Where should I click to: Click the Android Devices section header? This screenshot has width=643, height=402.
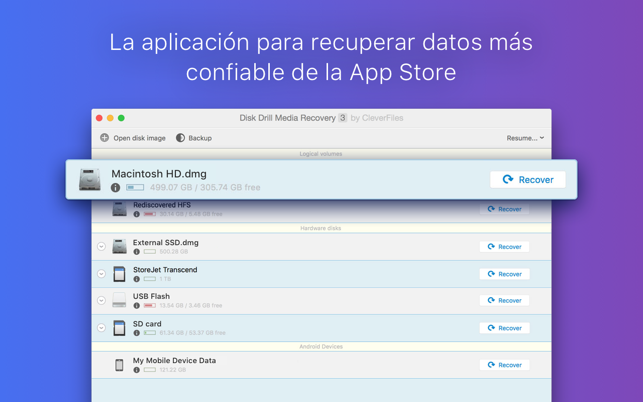[321, 347]
